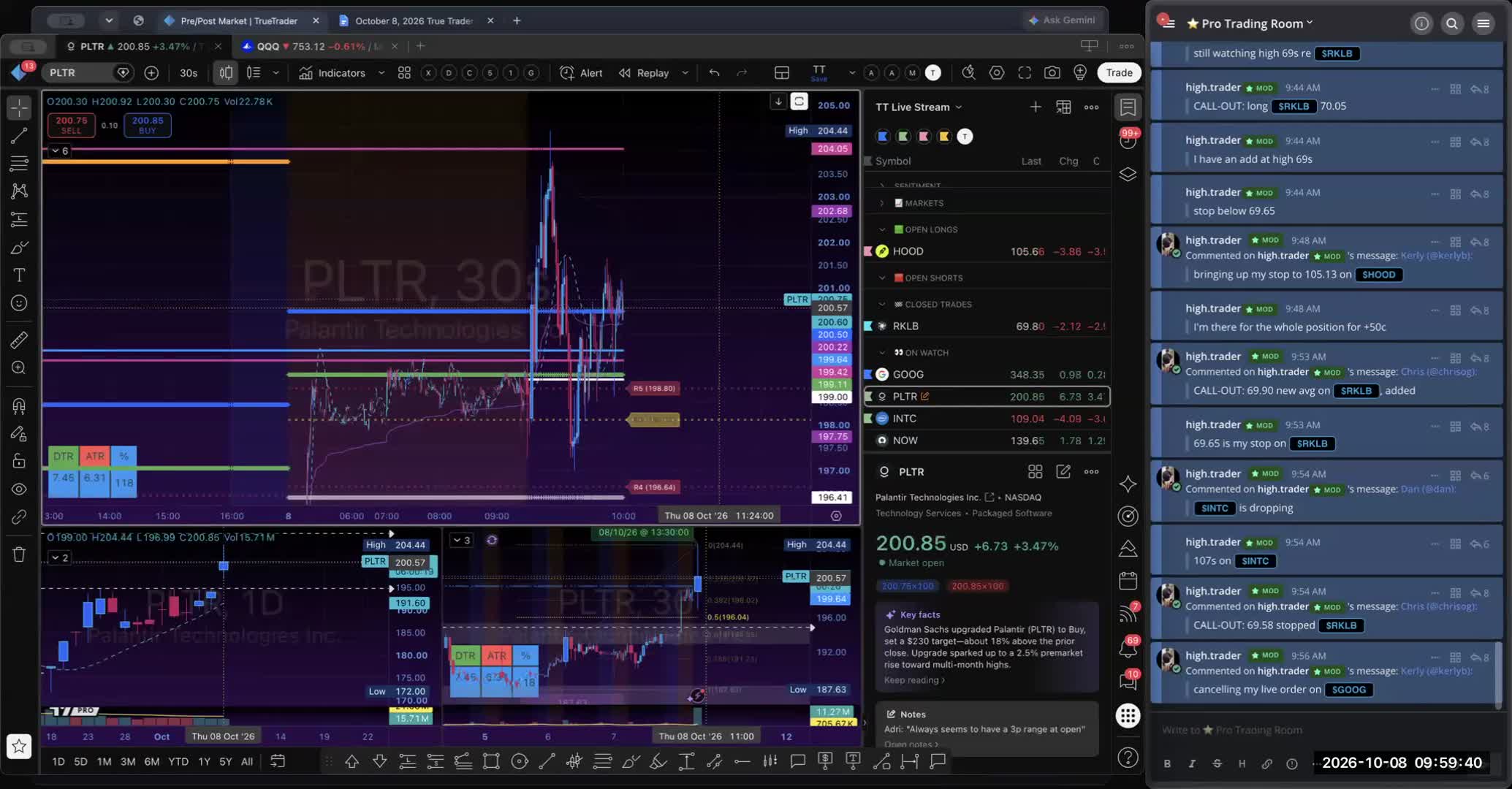This screenshot has width=1512, height=789.
Task: Expand the Replay options dropdown arrow
Action: click(x=685, y=72)
